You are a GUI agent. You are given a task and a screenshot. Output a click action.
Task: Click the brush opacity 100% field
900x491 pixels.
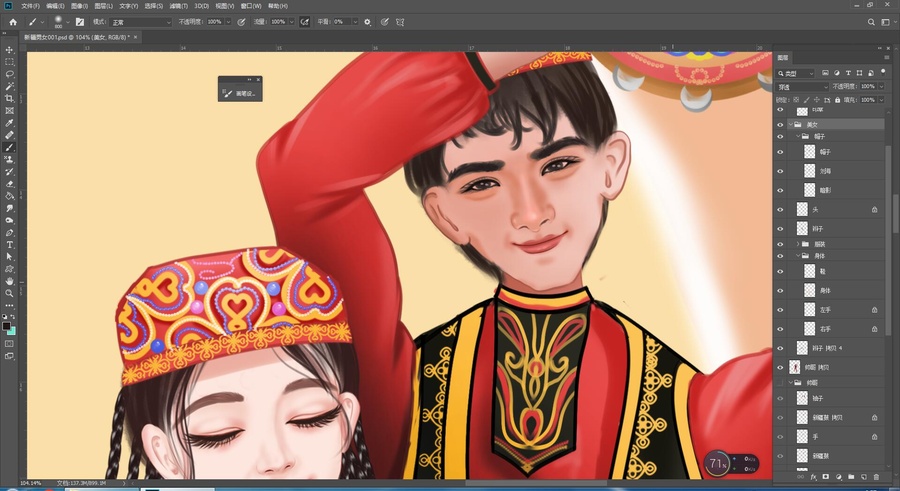point(215,22)
